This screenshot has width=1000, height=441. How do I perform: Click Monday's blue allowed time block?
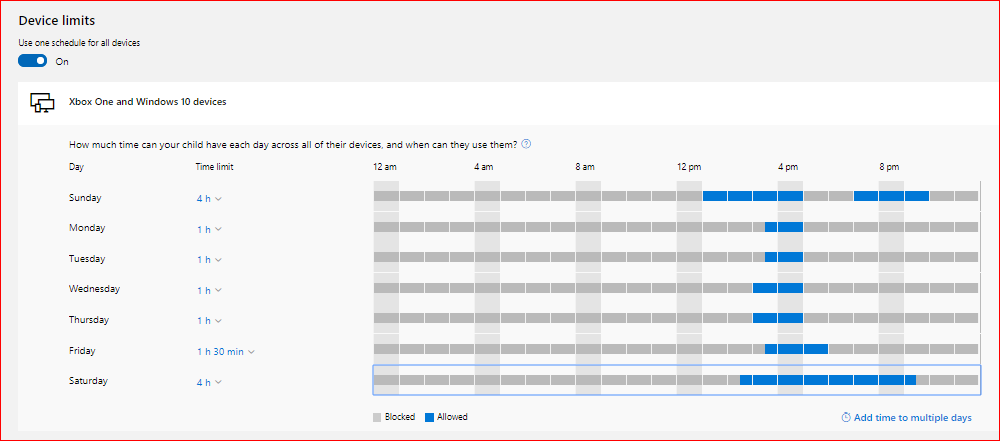(784, 227)
